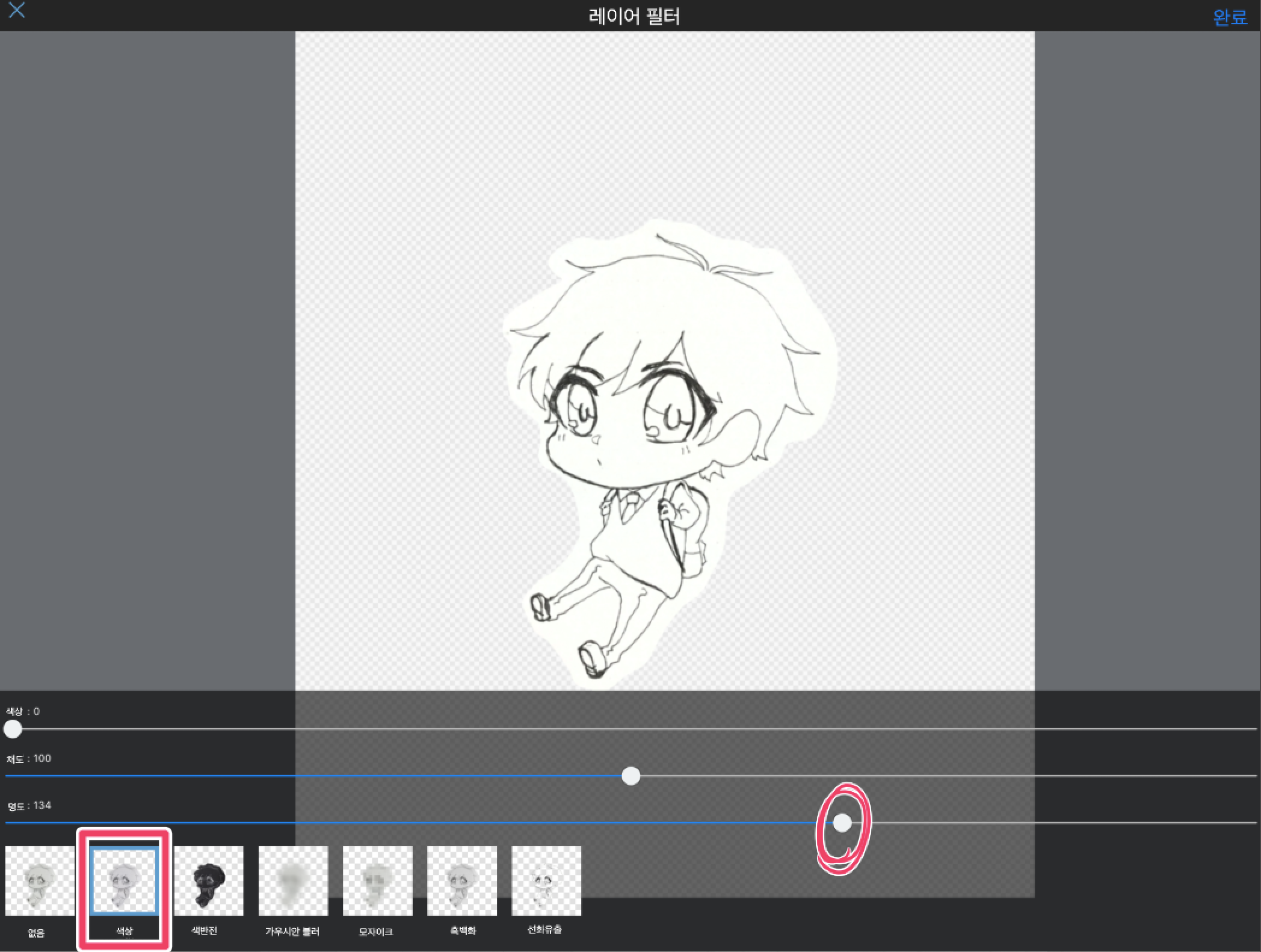Select the 선화추출 line extraction filter

(546, 881)
